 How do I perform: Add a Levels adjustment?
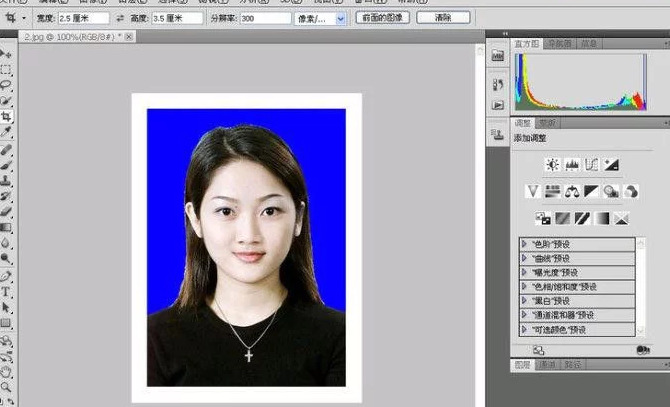click(572, 164)
